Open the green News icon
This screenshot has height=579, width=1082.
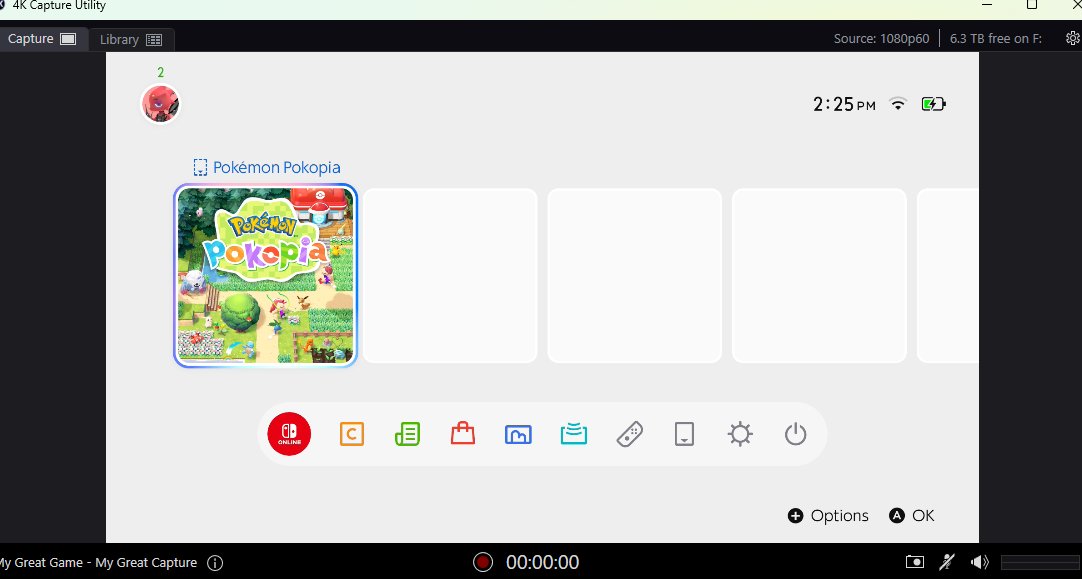(407, 434)
